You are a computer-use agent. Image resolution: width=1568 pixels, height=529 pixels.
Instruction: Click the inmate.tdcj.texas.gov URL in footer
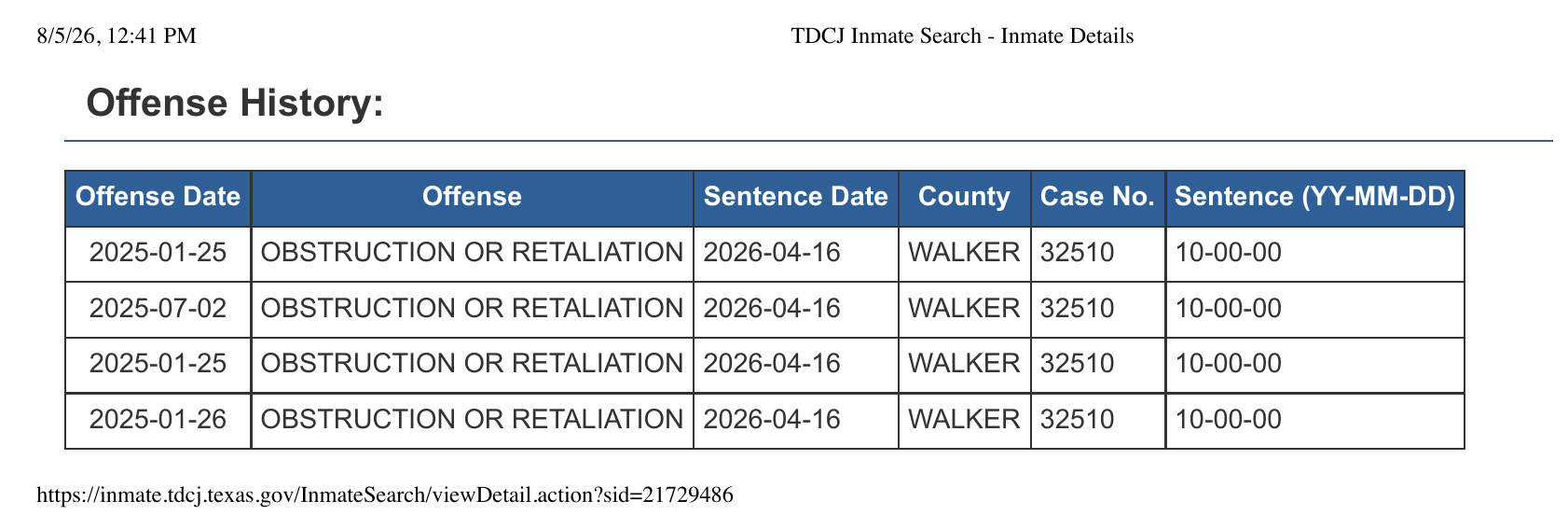pos(385,494)
